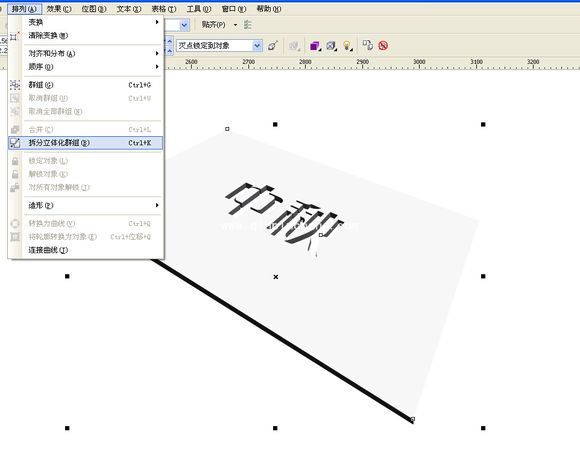Click the greyed 合并 (Combine) entry

(85, 129)
